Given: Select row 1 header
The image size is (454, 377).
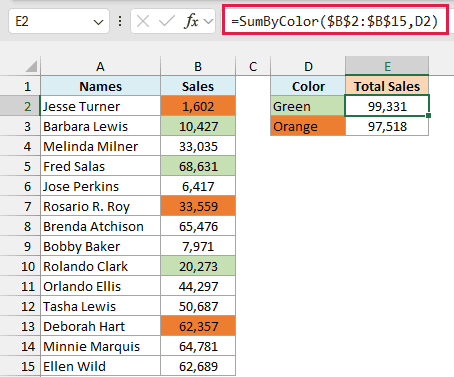Looking at the screenshot, I should click(x=20, y=86).
